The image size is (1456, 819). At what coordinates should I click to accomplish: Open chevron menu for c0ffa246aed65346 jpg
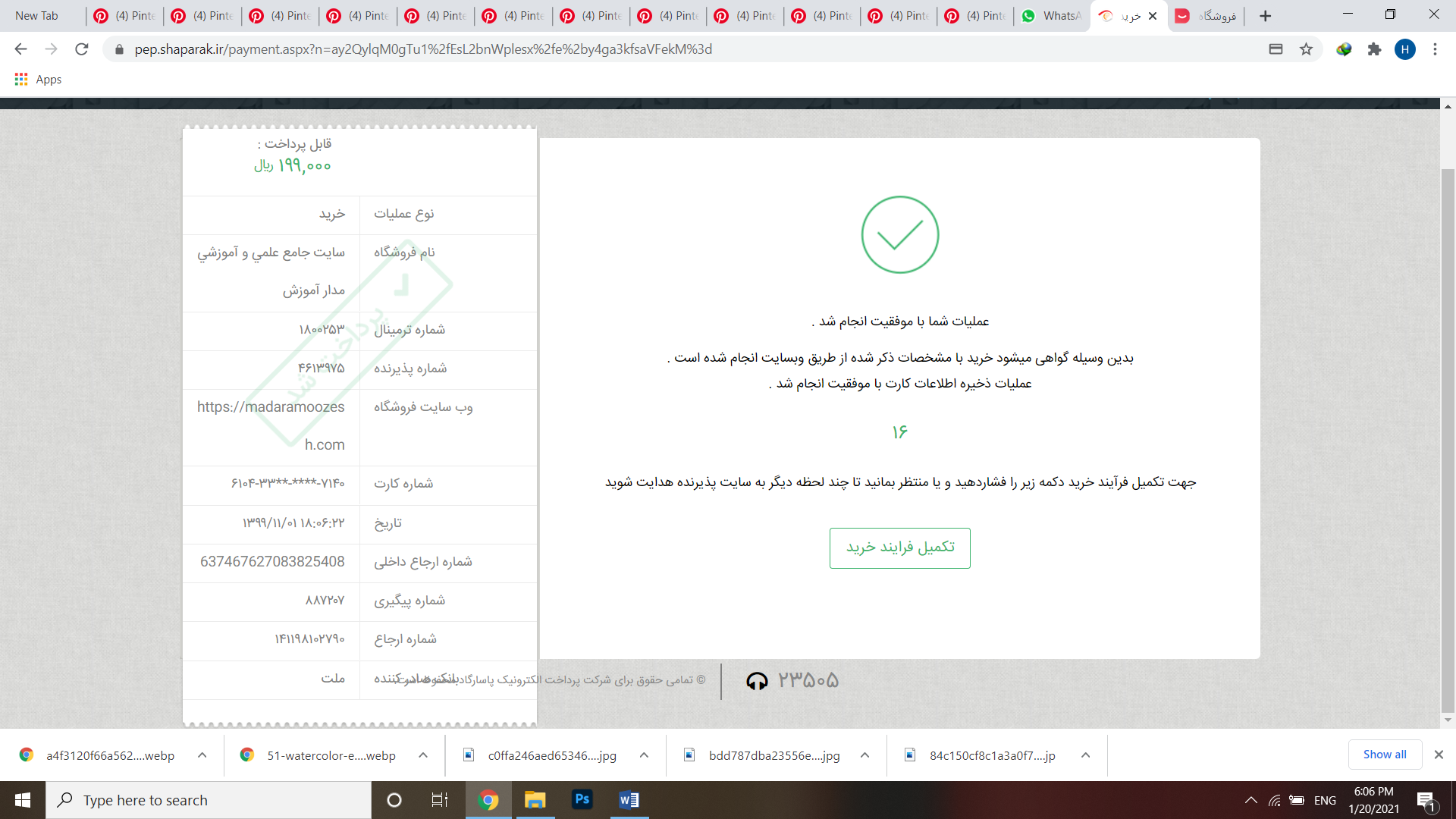tap(644, 755)
